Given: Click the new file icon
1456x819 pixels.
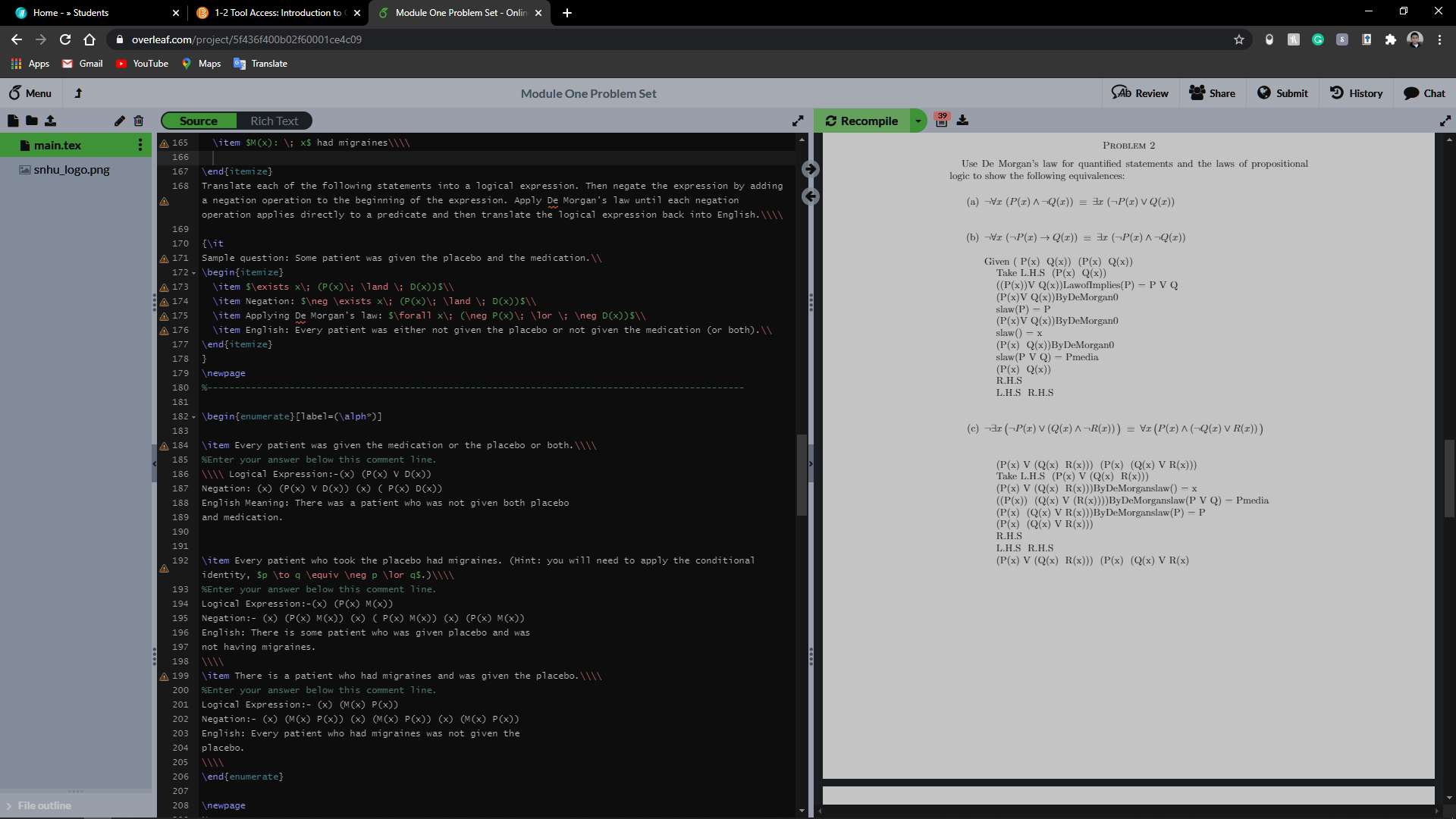Looking at the screenshot, I should (13, 121).
